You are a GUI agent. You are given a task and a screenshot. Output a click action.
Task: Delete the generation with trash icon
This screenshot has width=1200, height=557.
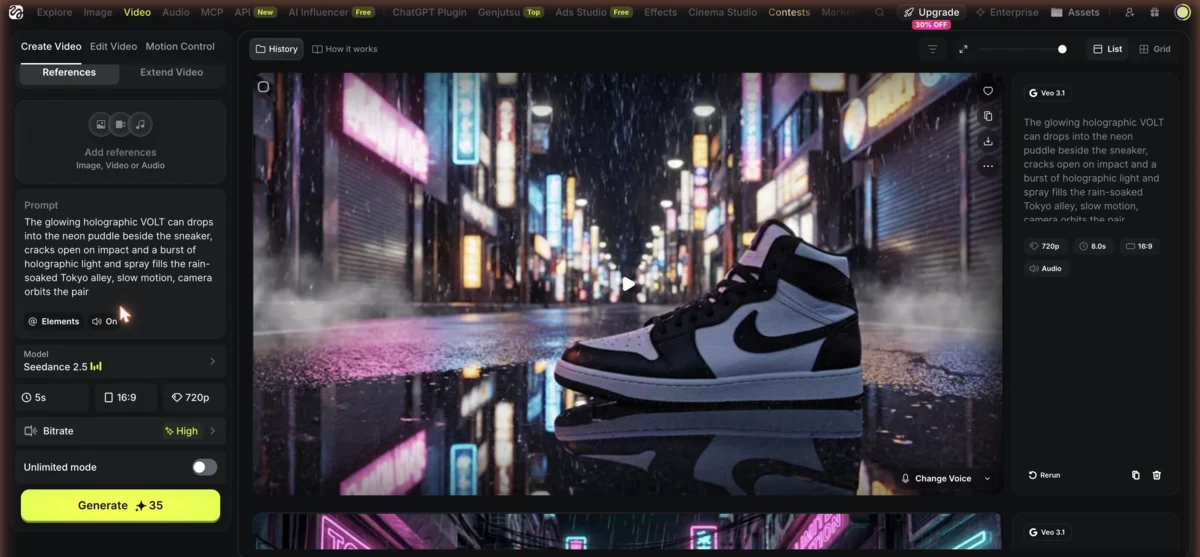pos(1157,475)
